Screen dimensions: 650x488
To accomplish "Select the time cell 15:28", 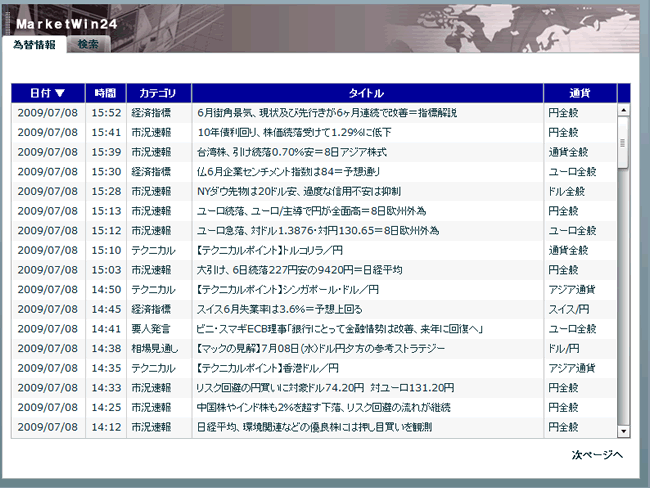I will point(106,191).
